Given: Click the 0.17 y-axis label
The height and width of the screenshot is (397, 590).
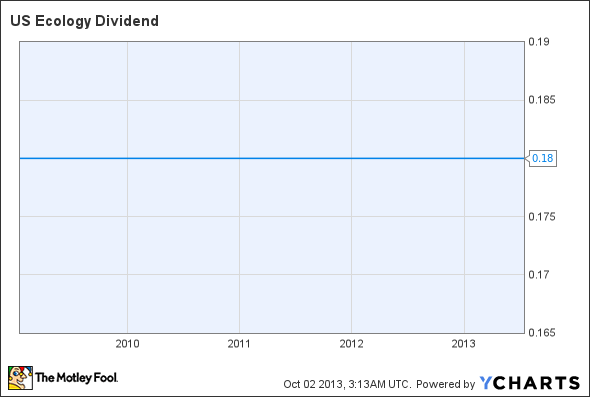Looking at the screenshot, I should tap(539, 275).
